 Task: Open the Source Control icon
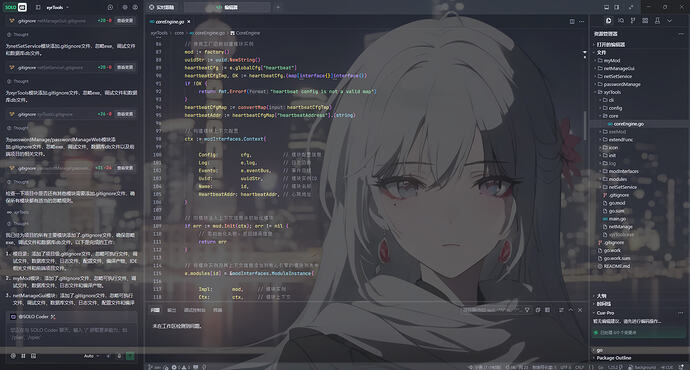pos(633,21)
